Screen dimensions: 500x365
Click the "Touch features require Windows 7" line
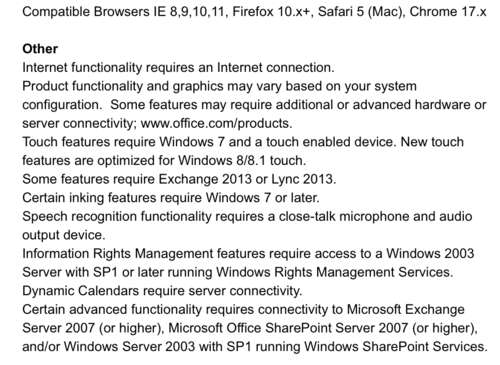tap(243, 142)
